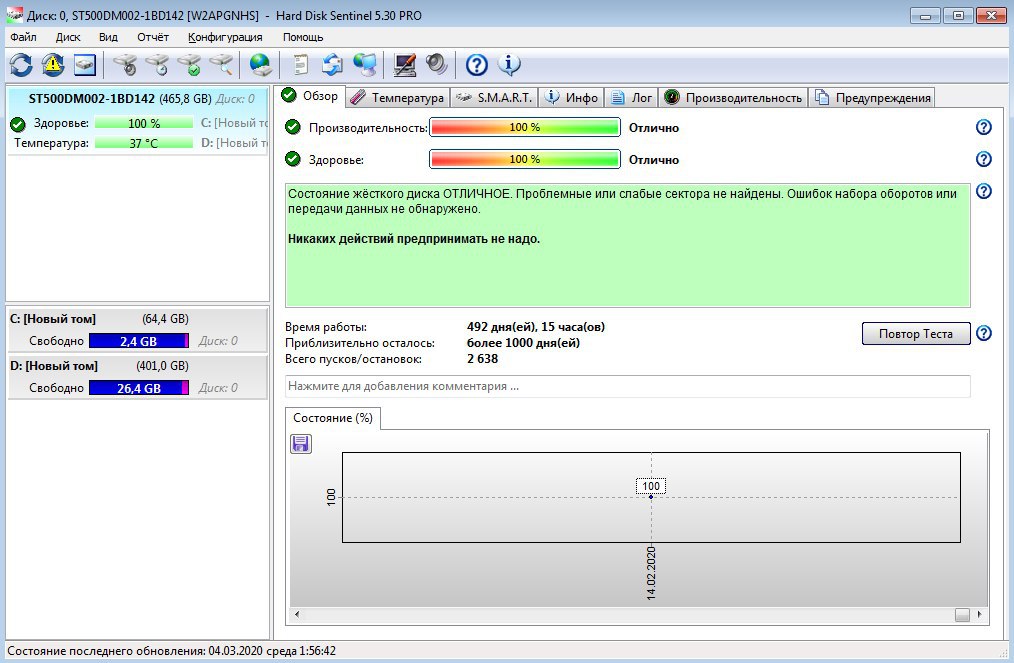Click help icon next to Здоровье bar
The image size is (1014, 663).
point(984,158)
